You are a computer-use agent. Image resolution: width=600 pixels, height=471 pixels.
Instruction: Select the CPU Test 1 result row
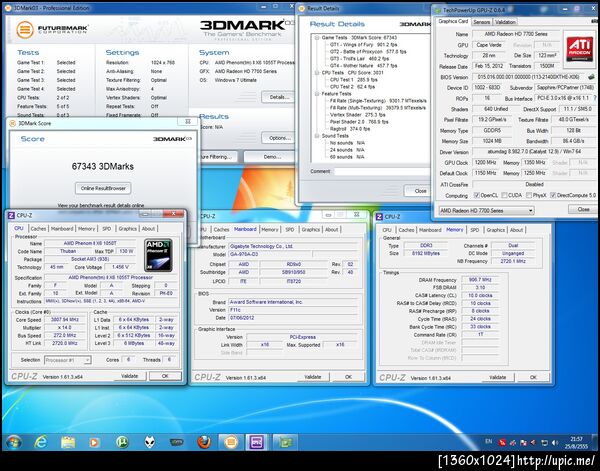354,80
